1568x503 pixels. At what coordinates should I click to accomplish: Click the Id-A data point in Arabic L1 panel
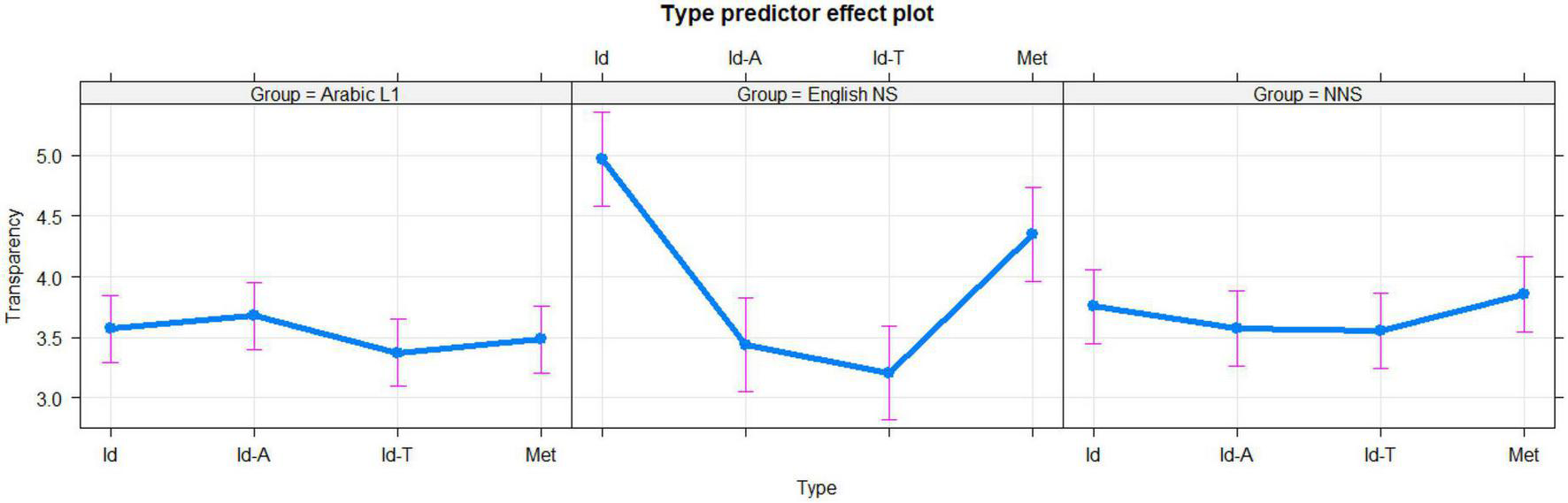[x=254, y=315]
